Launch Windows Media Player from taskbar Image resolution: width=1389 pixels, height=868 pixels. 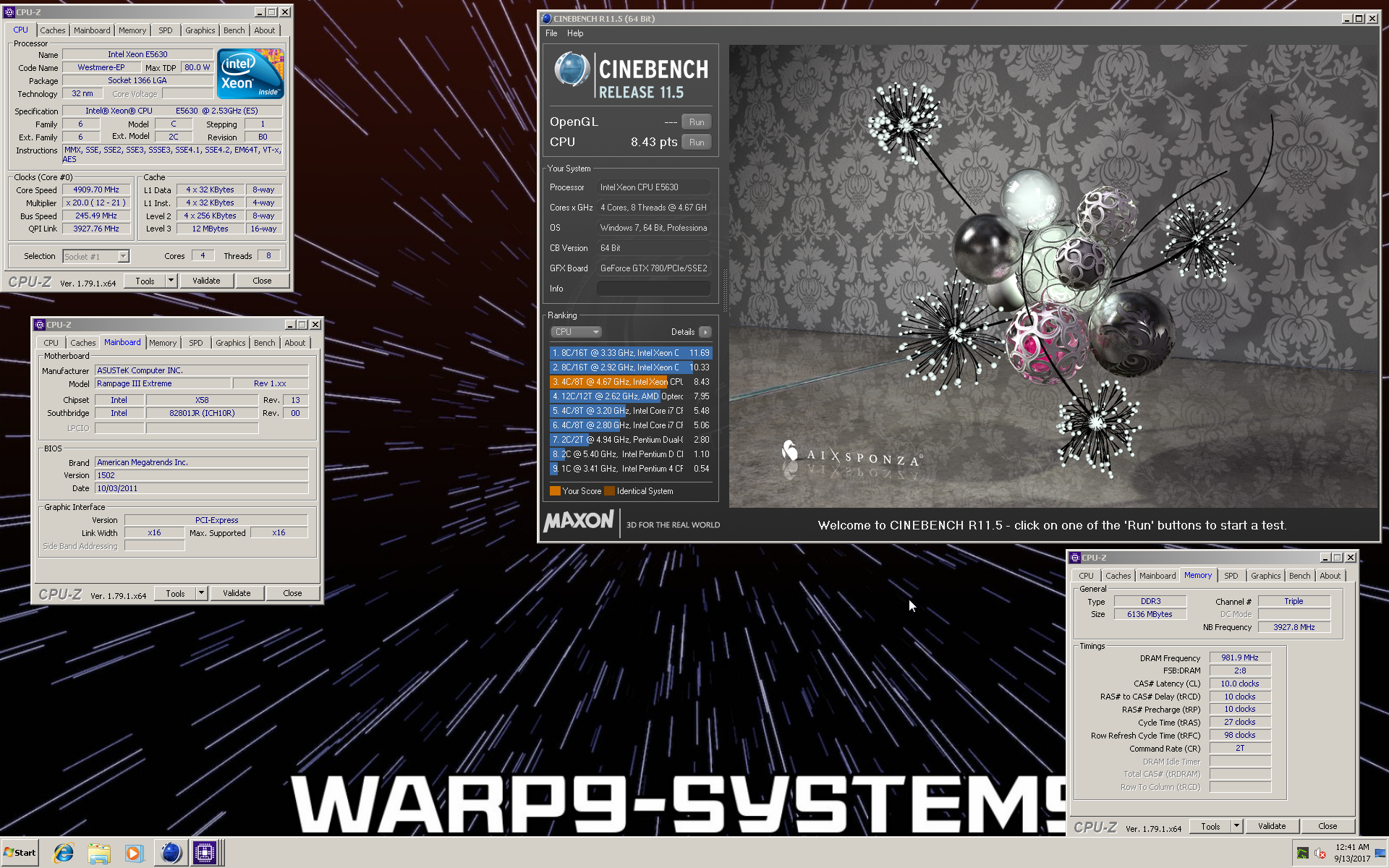tap(133, 854)
